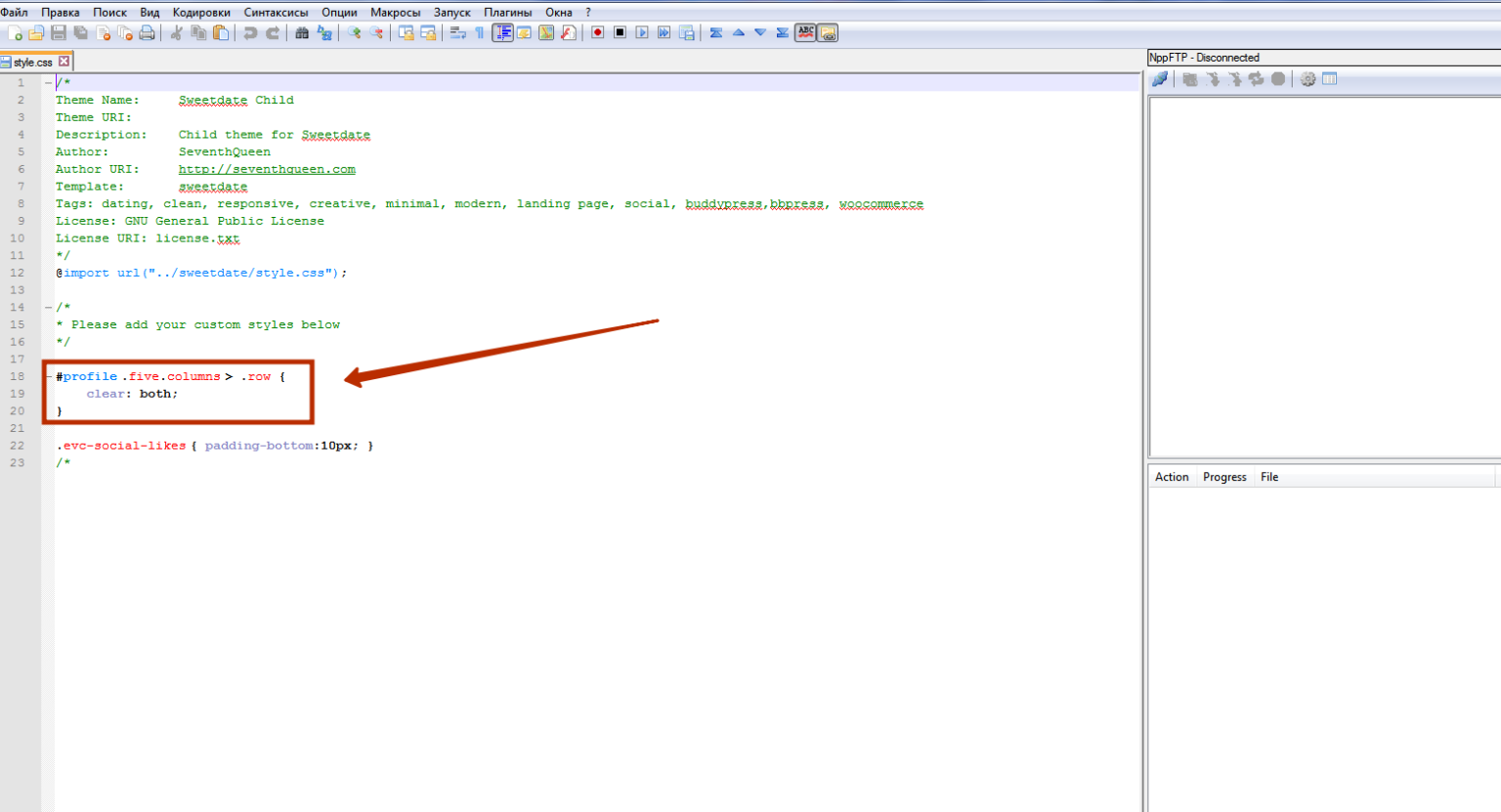Close the style.css tab

tap(64, 62)
